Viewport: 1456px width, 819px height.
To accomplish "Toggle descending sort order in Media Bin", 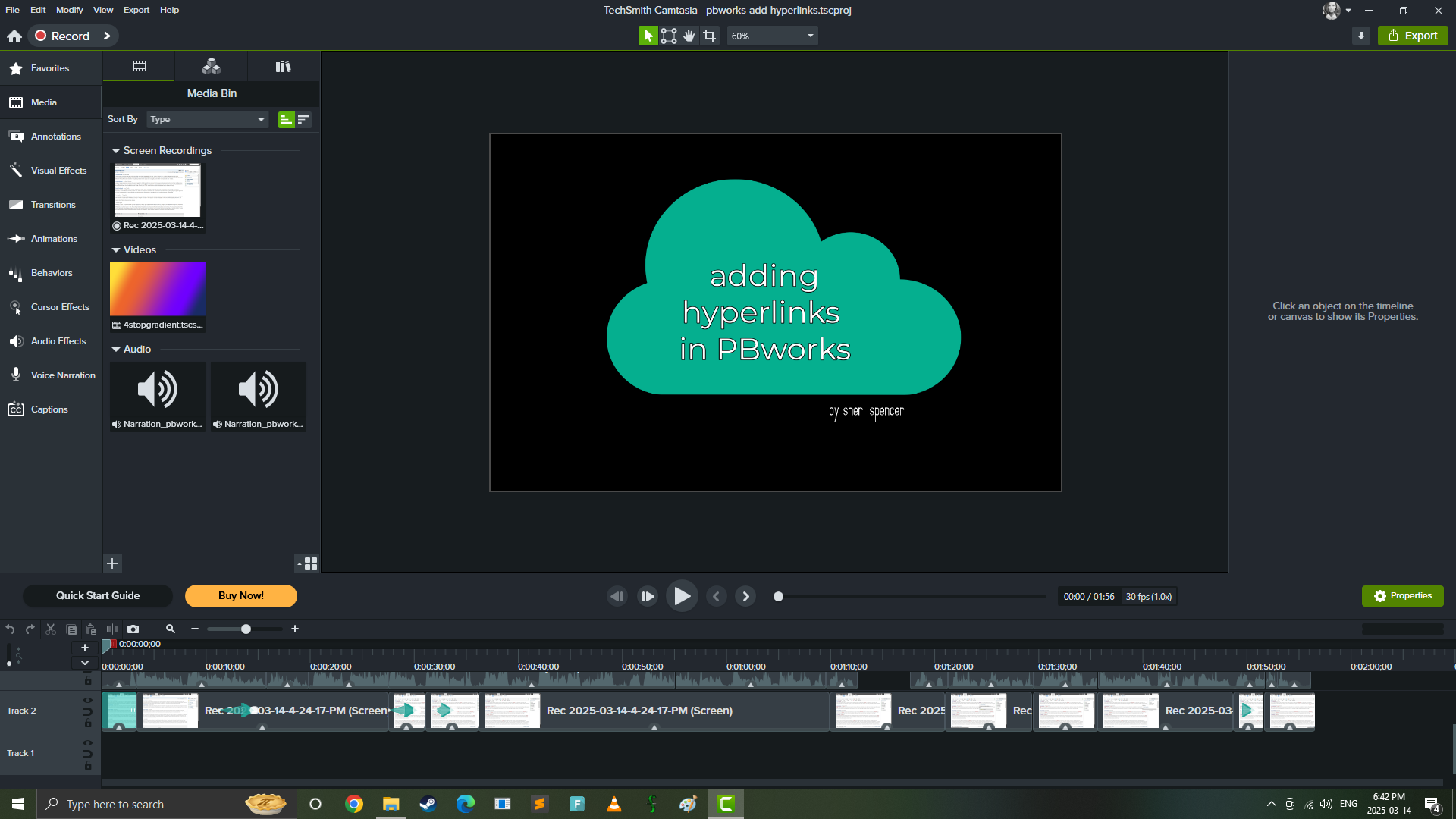I will (303, 119).
